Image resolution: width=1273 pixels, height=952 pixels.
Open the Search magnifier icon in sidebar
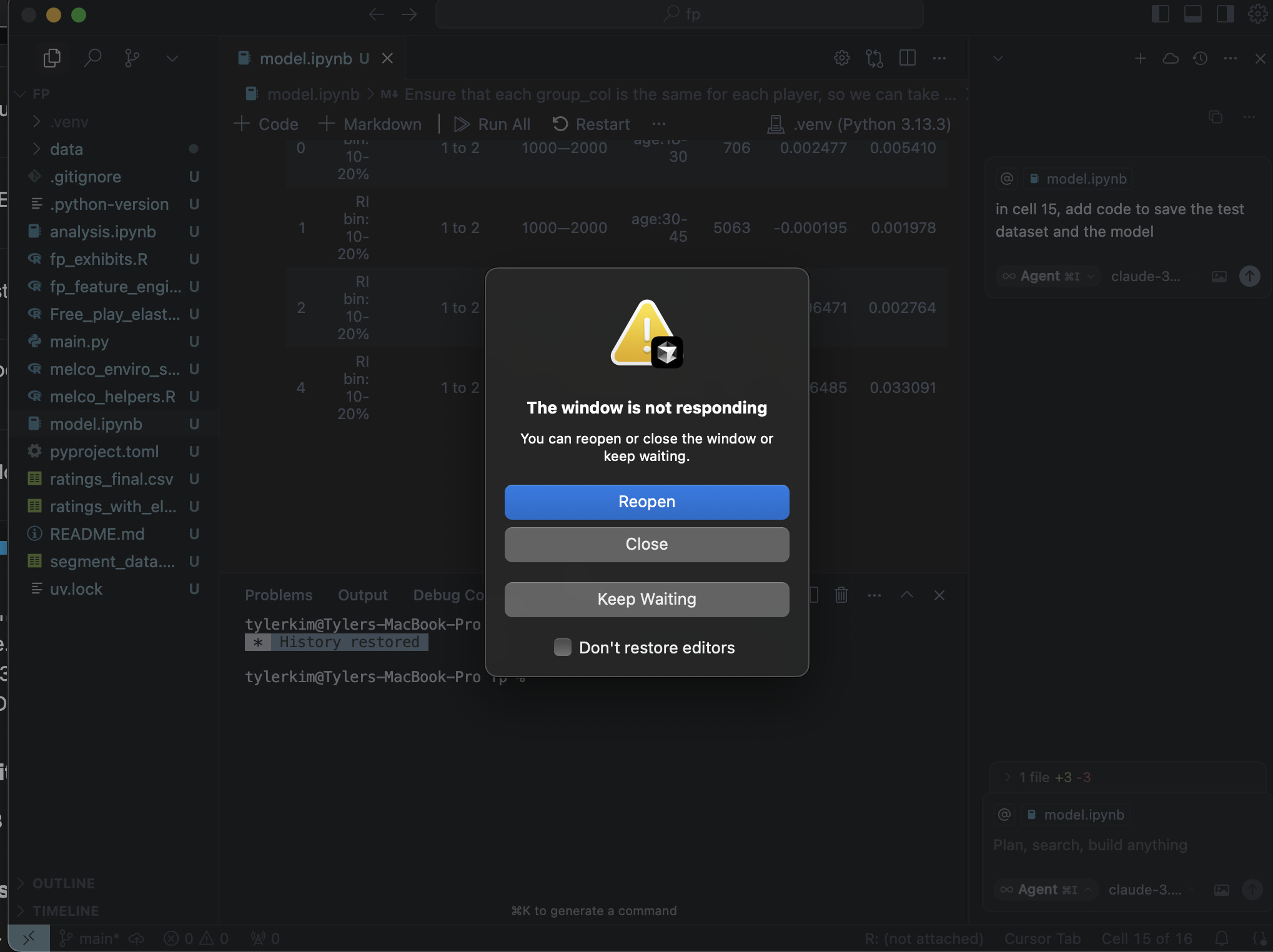[x=92, y=58]
